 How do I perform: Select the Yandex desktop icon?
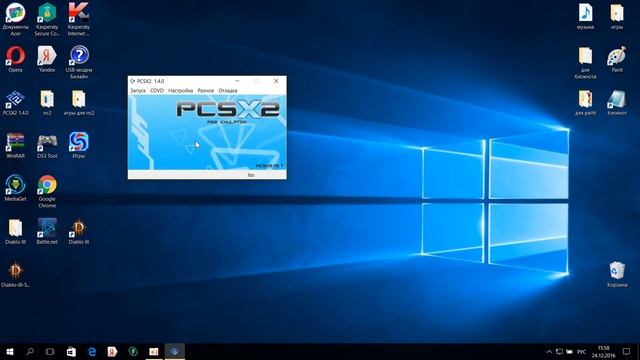point(47,59)
